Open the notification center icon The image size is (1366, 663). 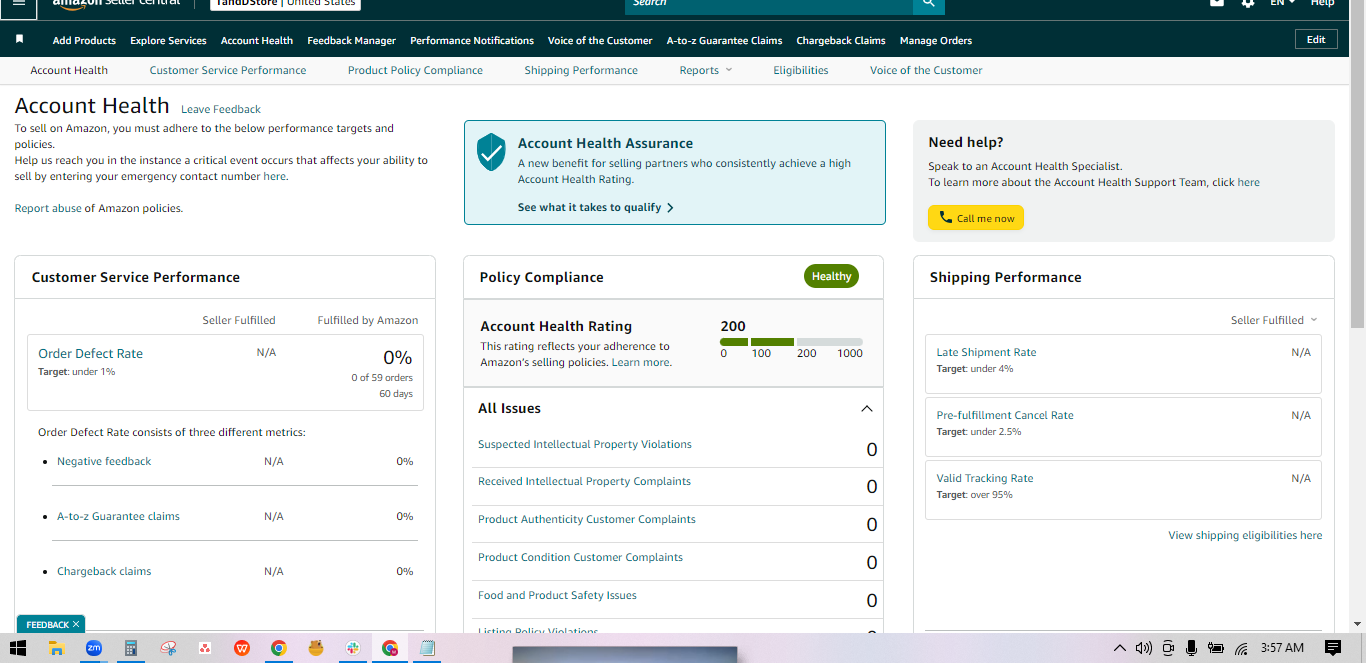tap(1332, 648)
